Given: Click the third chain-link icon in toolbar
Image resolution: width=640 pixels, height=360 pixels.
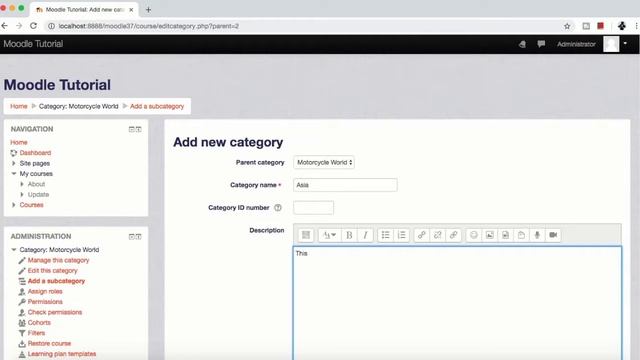Looking at the screenshot, I should click(x=453, y=235).
